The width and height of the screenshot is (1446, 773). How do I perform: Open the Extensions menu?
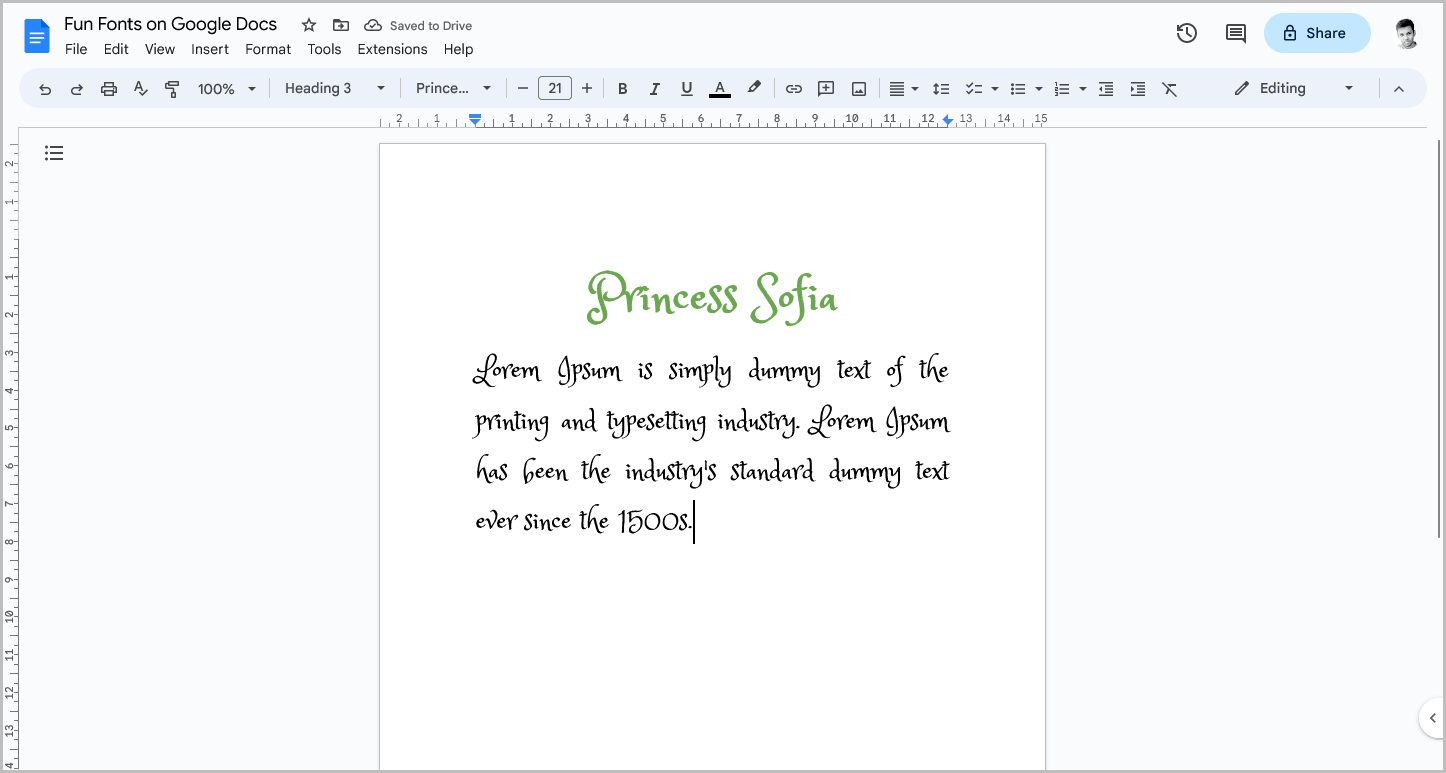(x=392, y=49)
